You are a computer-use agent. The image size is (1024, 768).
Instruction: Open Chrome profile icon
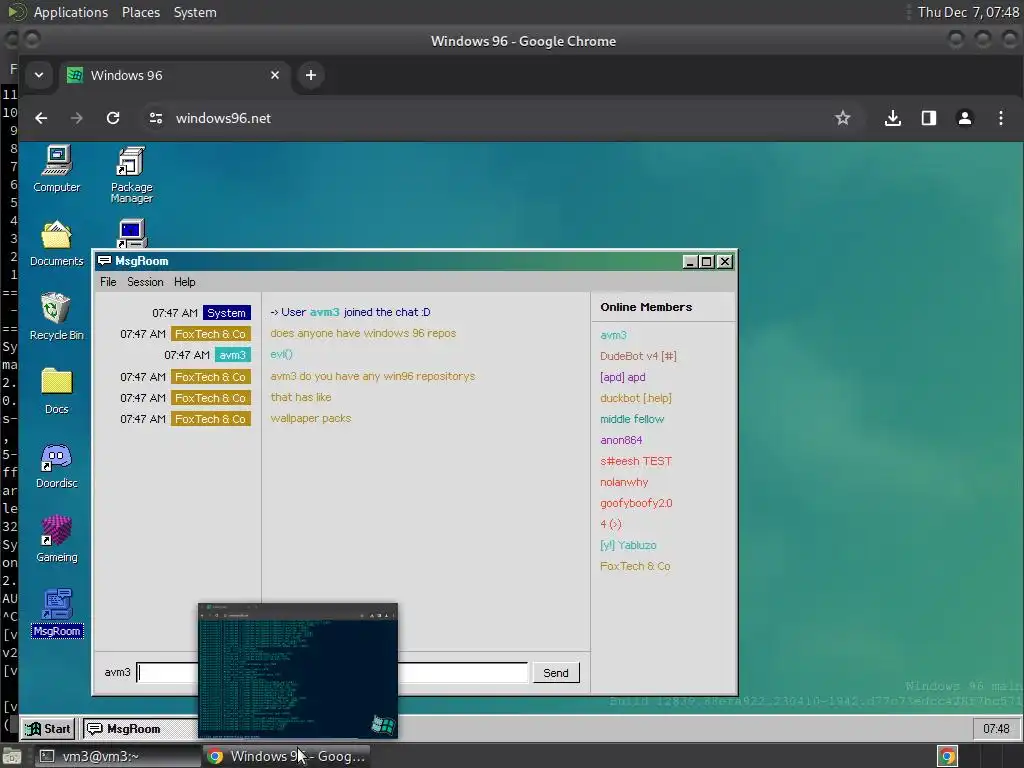(x=965, y=118)
